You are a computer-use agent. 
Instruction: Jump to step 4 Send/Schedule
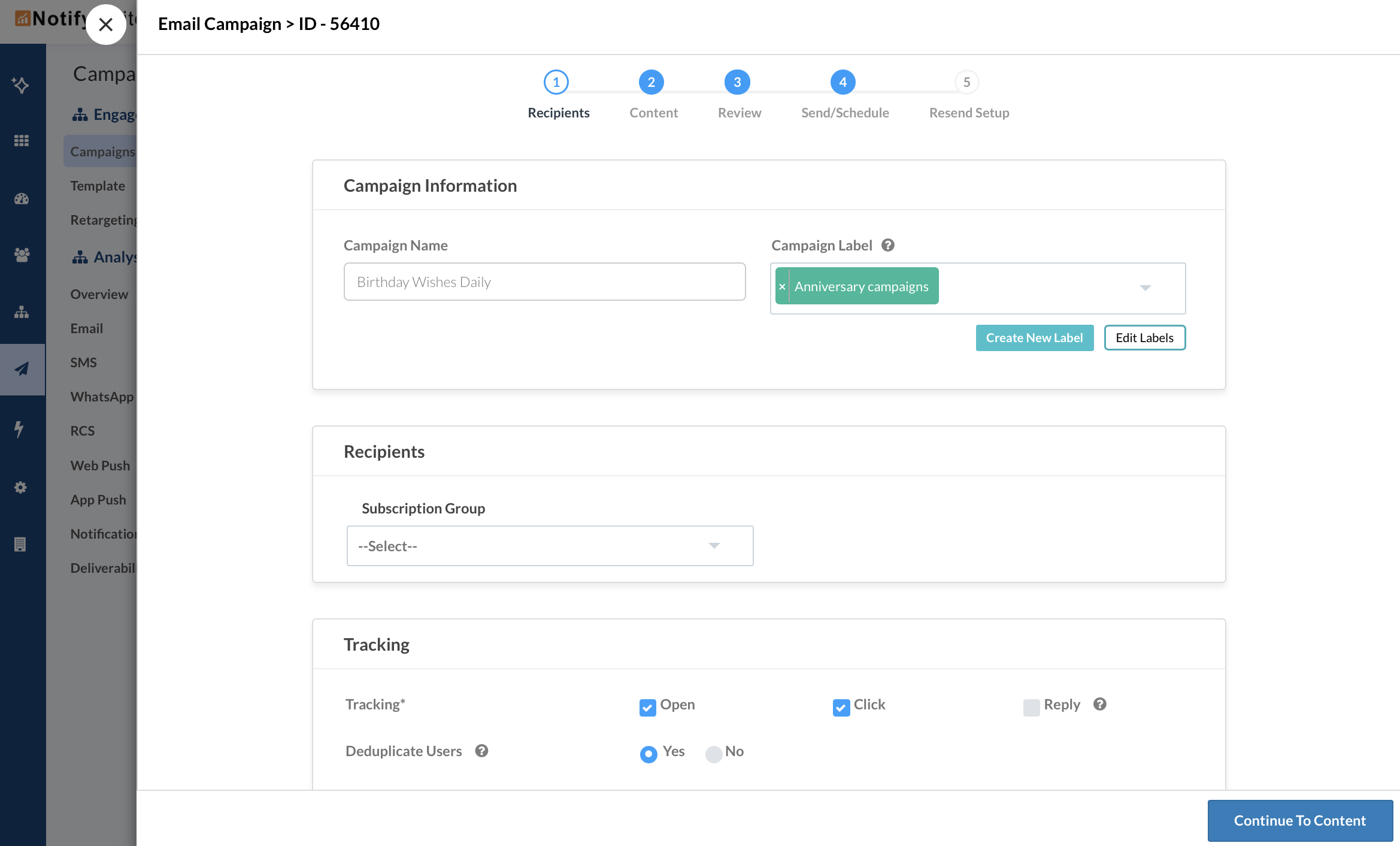pyautogui.click(x=843, y=82)
